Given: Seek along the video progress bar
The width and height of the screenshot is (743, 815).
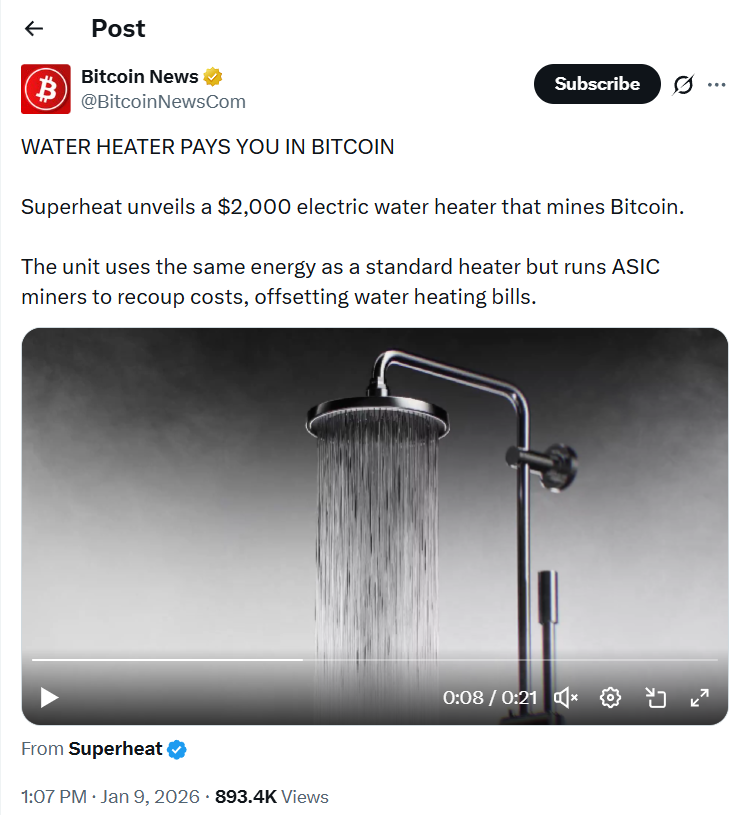Looking at the screenshot, I should pos(374,660).
